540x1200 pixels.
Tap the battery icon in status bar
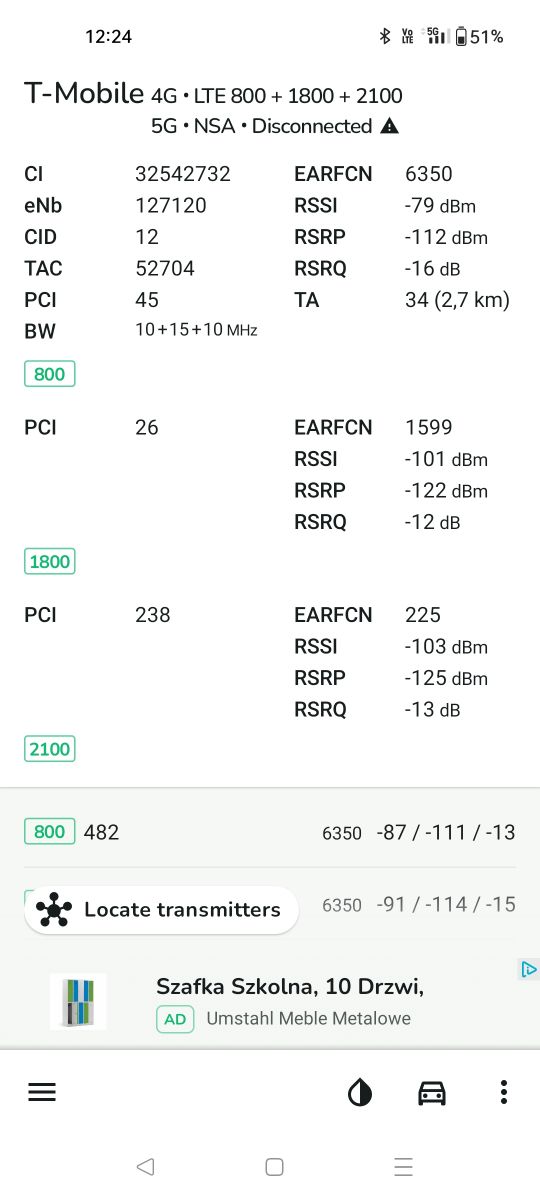[x=461, y=37]
